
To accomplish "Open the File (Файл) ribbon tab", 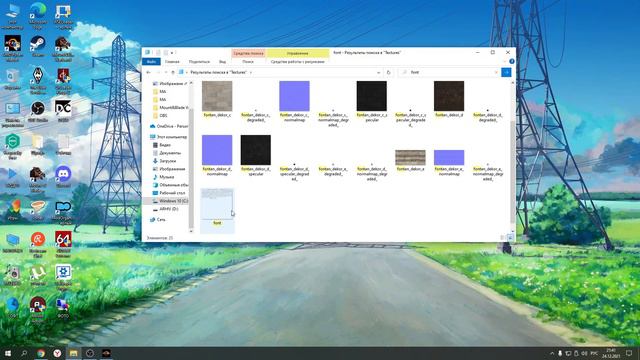I will pyautogui.click(x=151, y=61).
